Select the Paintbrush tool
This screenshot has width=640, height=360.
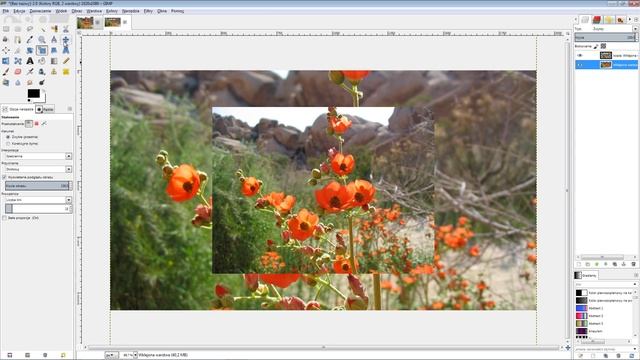[6, 71]
